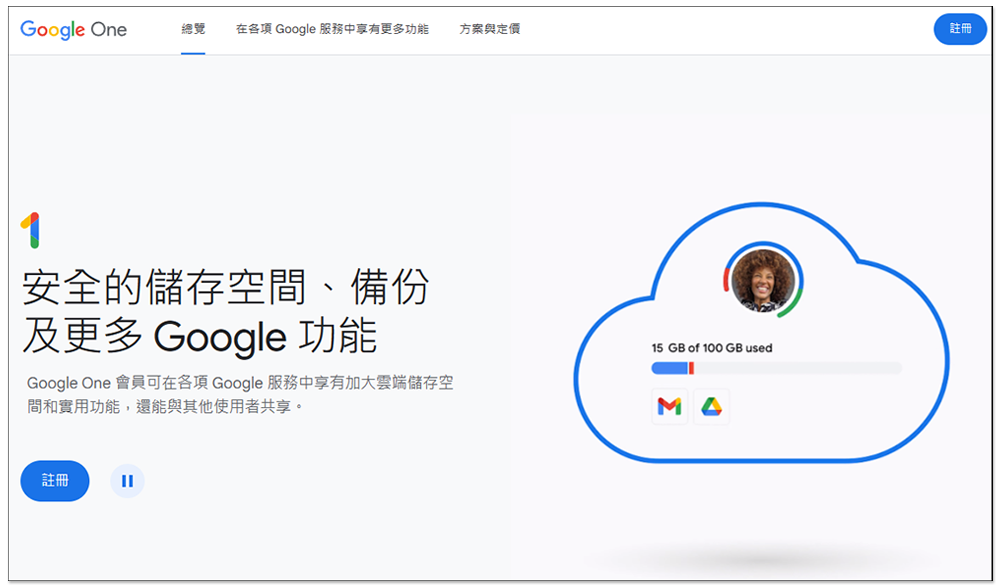
Task: Switch to the 方案與定價 tab
Action: (x=489, y=29)
